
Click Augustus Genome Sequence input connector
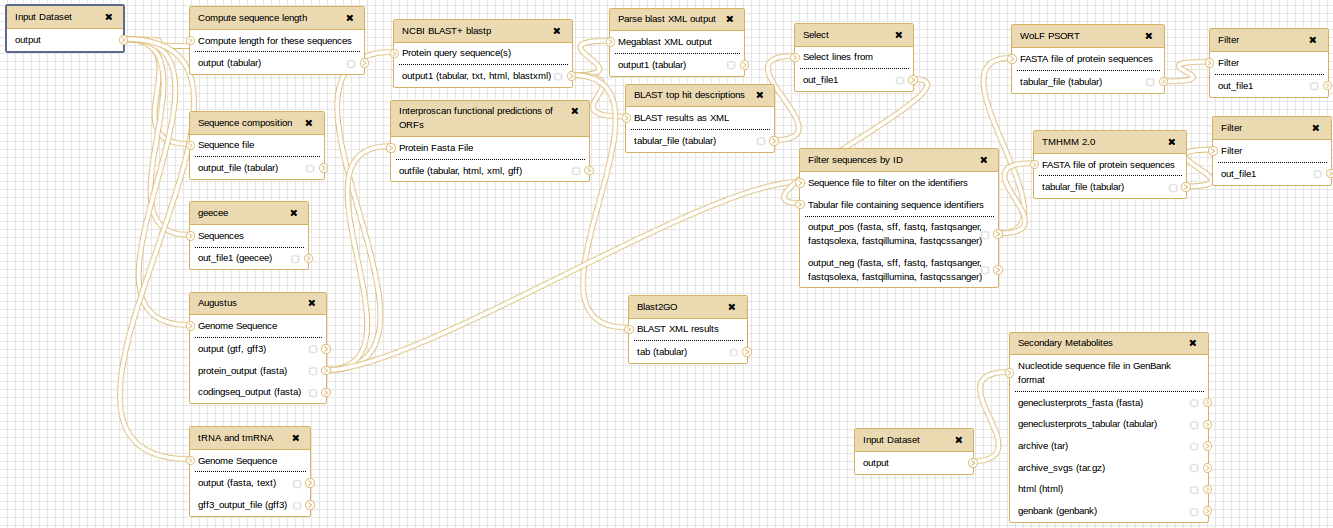189,326
